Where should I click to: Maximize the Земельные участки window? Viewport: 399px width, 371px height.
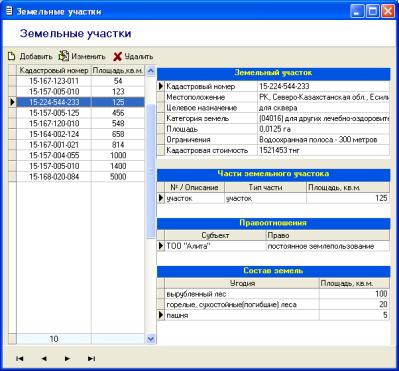coord(373,12)
